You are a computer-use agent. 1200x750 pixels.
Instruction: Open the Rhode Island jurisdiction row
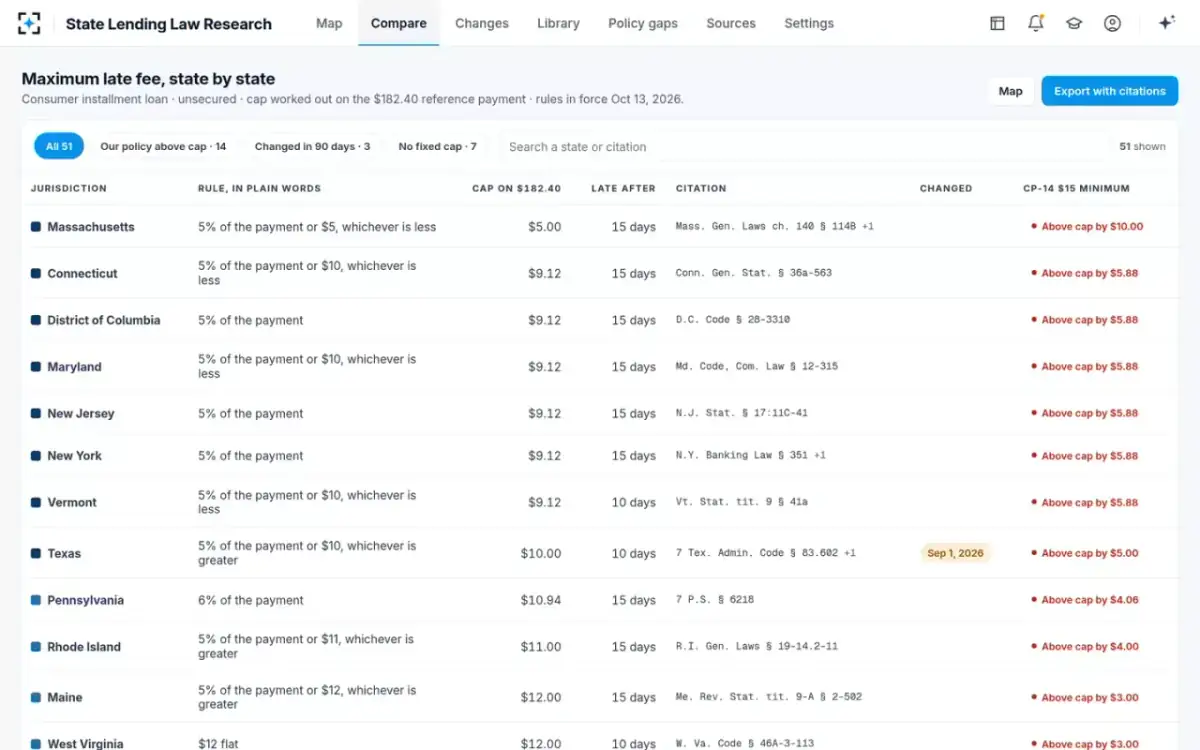point(600,646)
